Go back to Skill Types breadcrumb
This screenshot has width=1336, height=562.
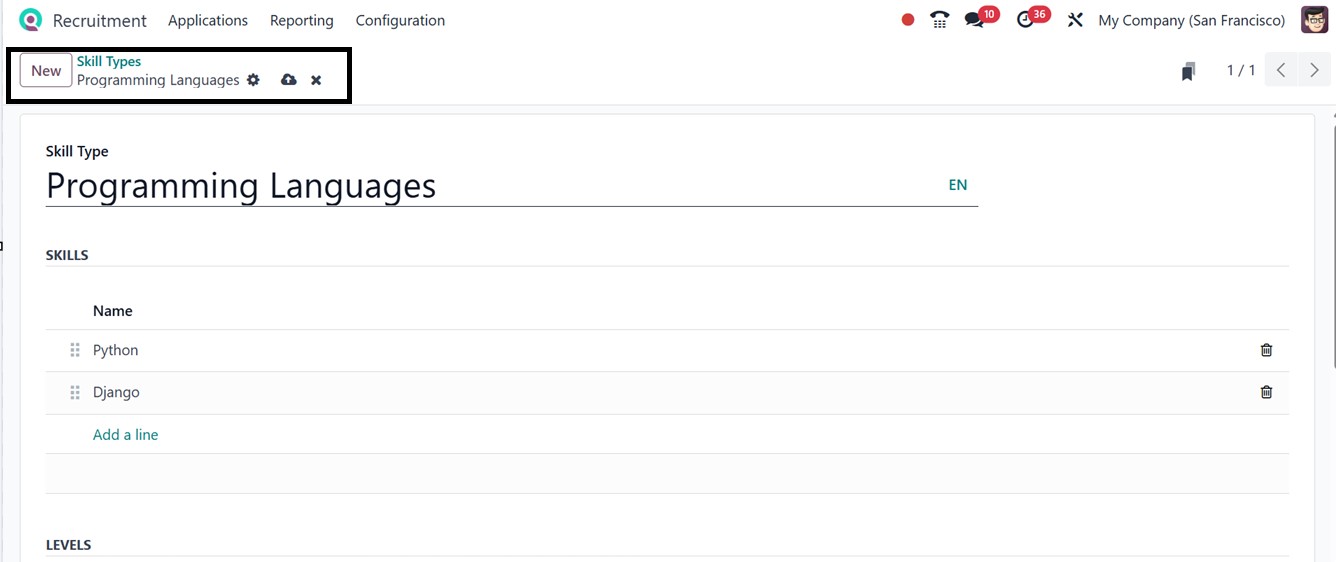(x=109, y=61)
